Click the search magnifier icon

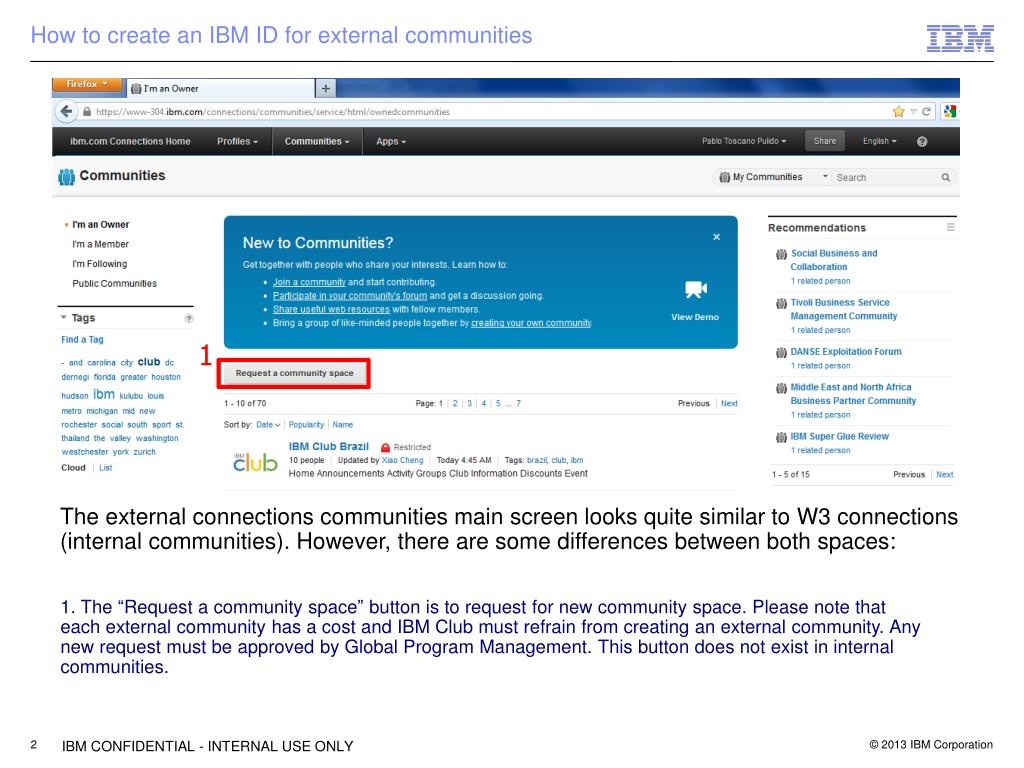(946, 178)
